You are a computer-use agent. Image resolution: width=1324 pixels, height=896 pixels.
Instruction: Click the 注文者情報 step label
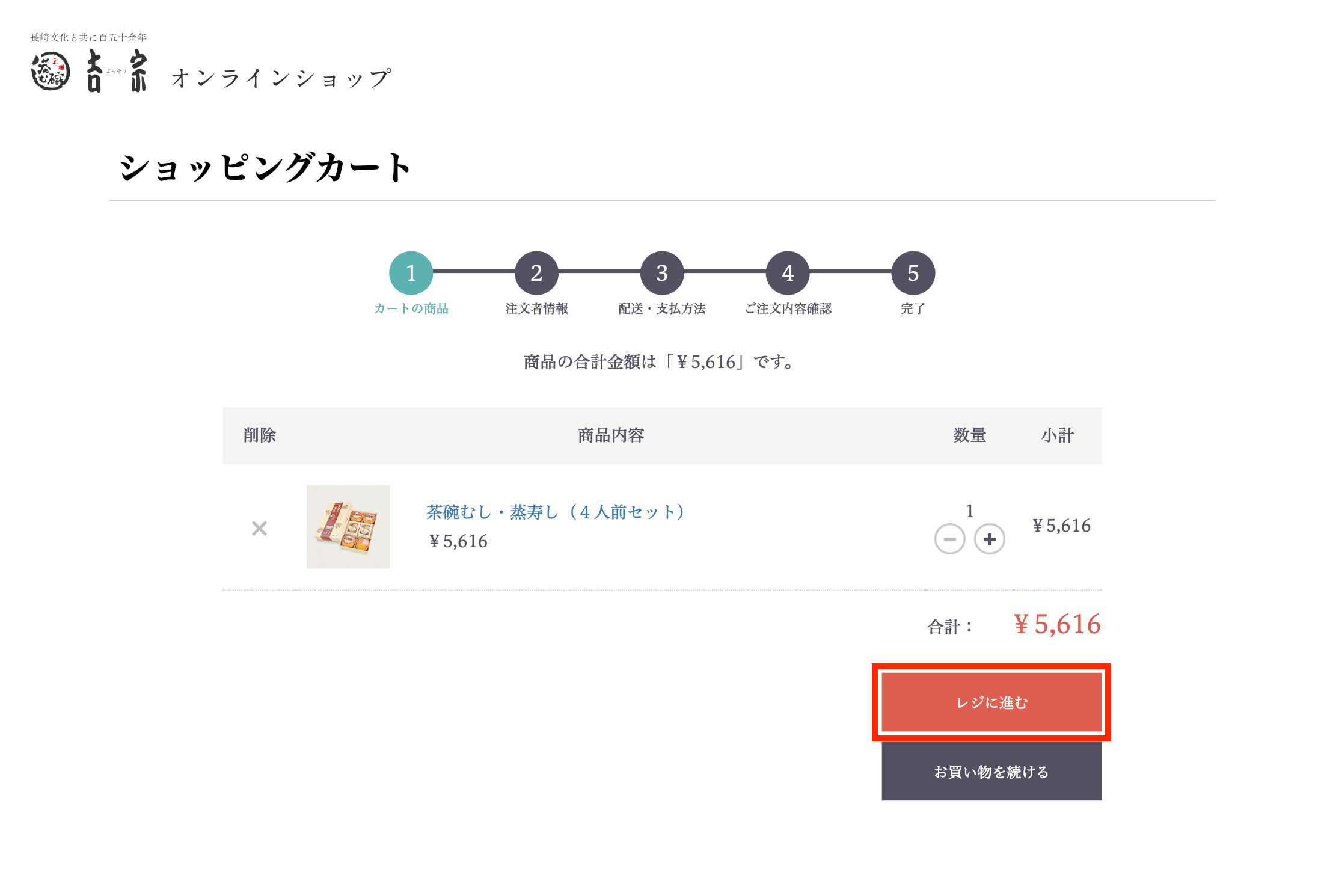coord(537,308)
